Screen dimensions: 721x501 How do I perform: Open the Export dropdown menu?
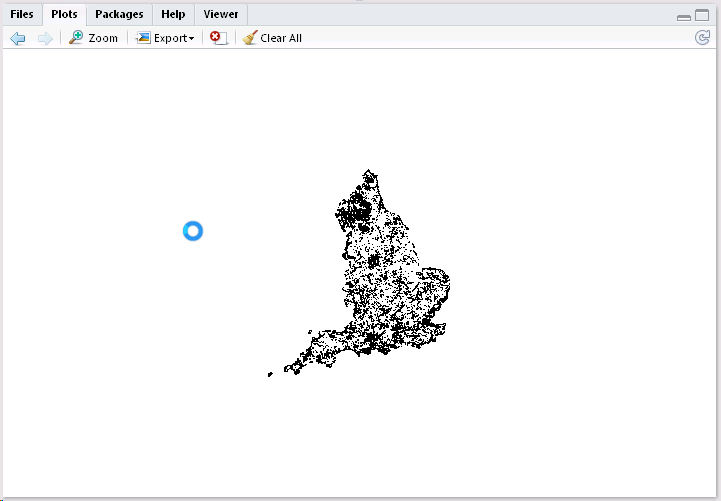click(x=165, y=38)
